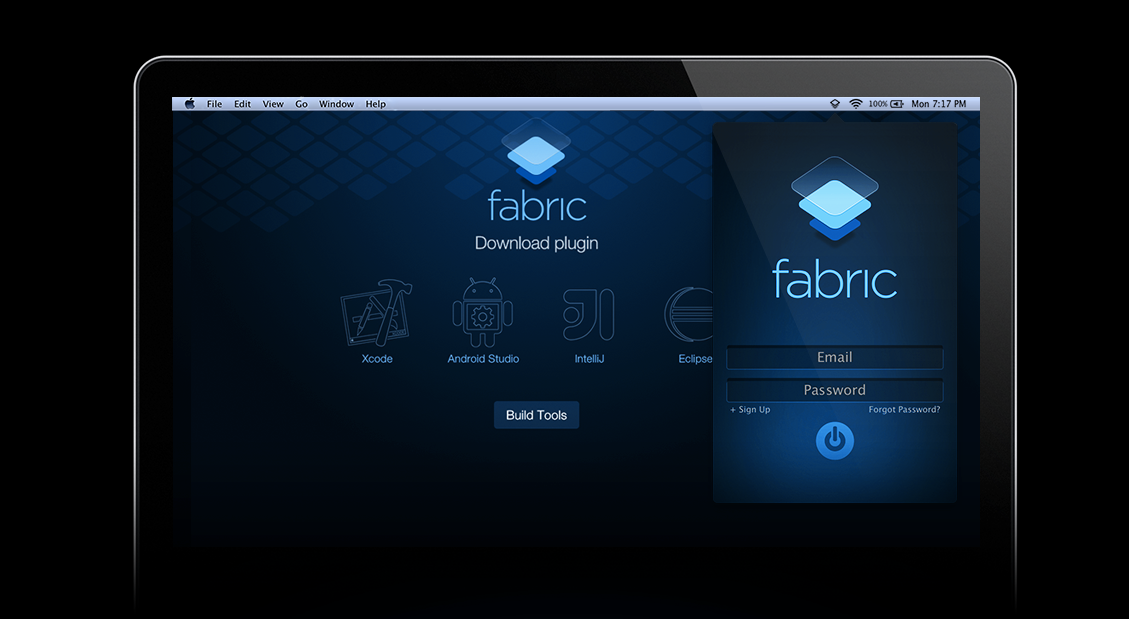Click the IntelliJ label link
This screenshot has height=619, width=1129.
[x=589, y=358]
